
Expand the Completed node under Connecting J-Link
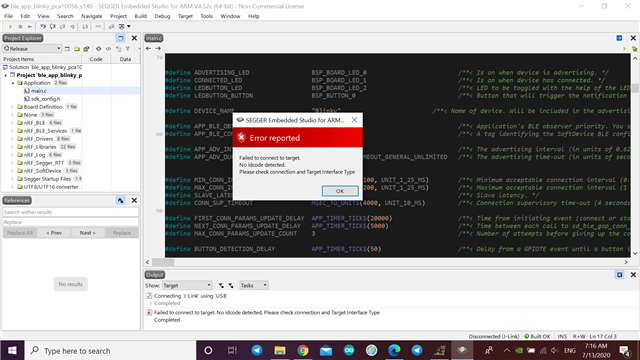pyautogui.click(x=151, y=303)
